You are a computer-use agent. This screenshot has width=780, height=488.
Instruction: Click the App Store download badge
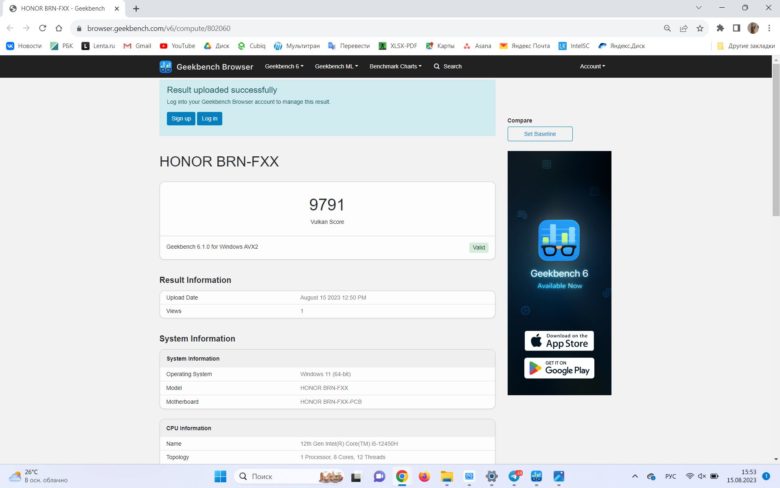[x=559, y=341]
